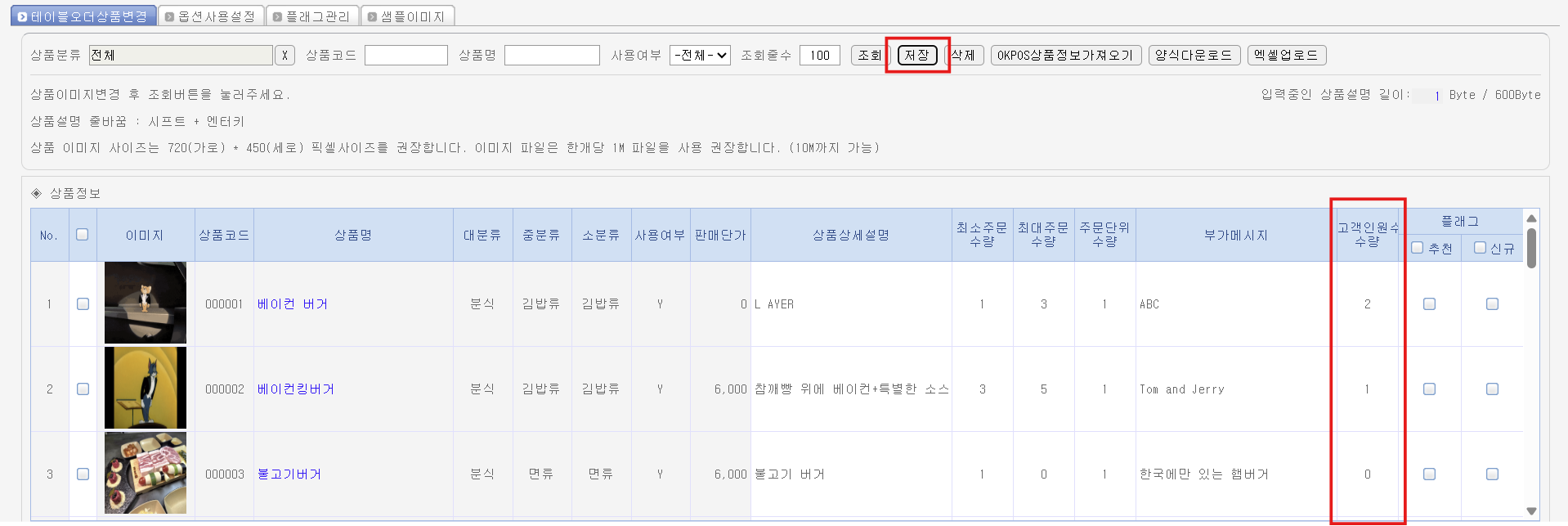
Task: Toggle the select-all checkbox in table header
Action: (x=83, y=235)
